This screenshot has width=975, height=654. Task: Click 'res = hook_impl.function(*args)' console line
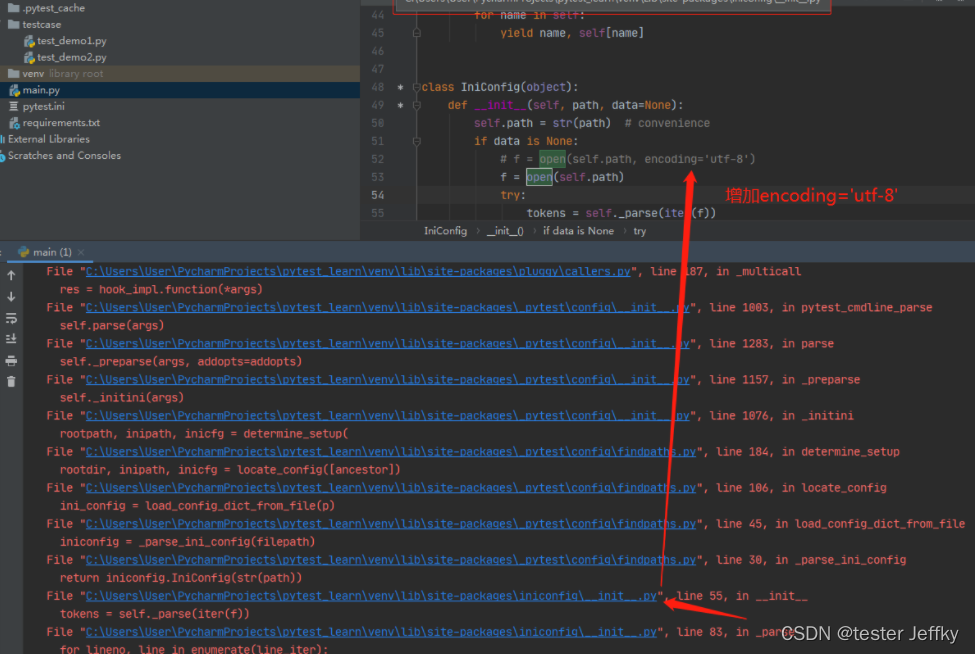[161, 290]
